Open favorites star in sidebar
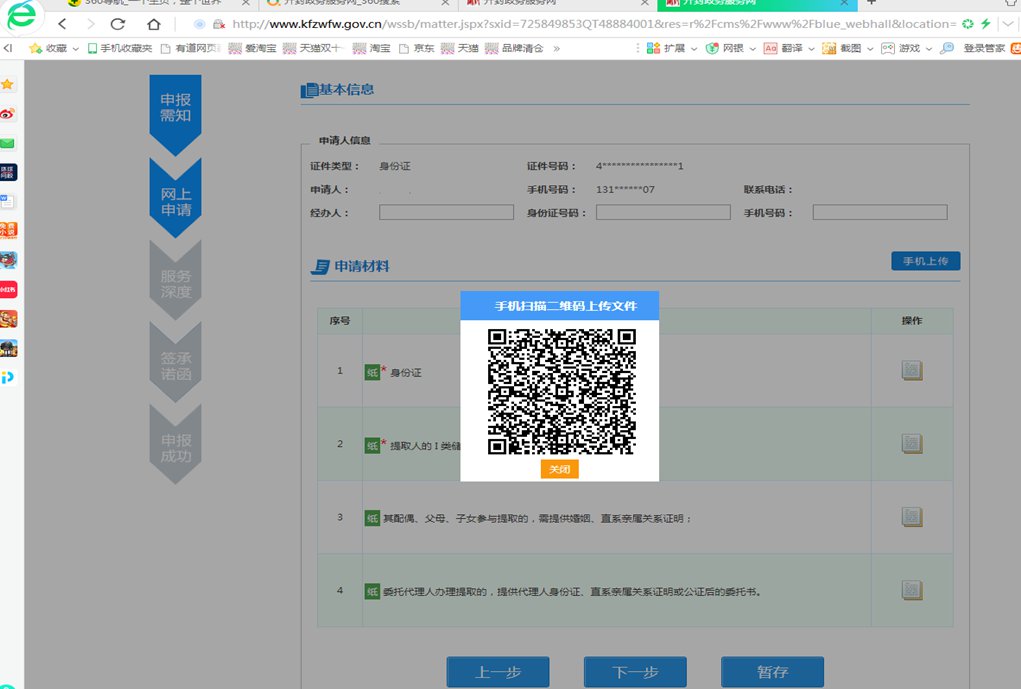The image size is (1021, 689). pos(8,84)
